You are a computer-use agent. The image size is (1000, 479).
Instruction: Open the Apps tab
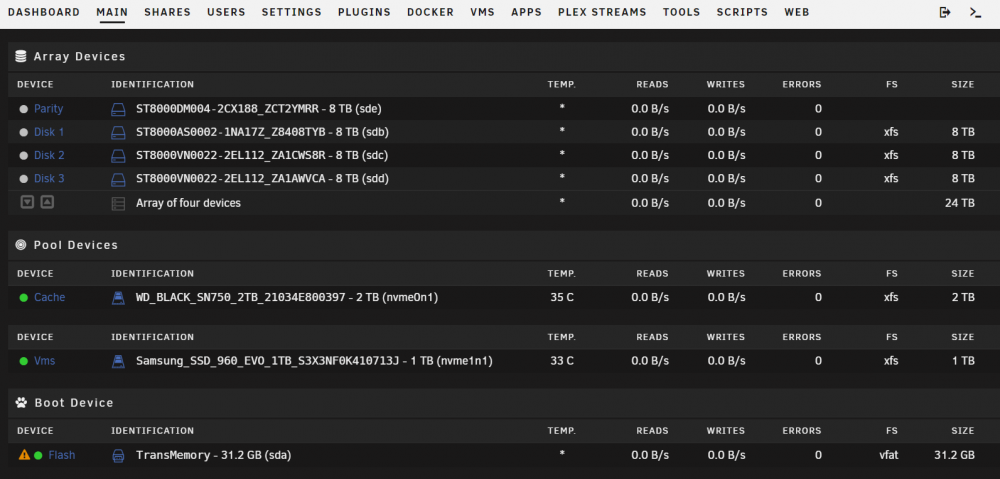[526, 12]
